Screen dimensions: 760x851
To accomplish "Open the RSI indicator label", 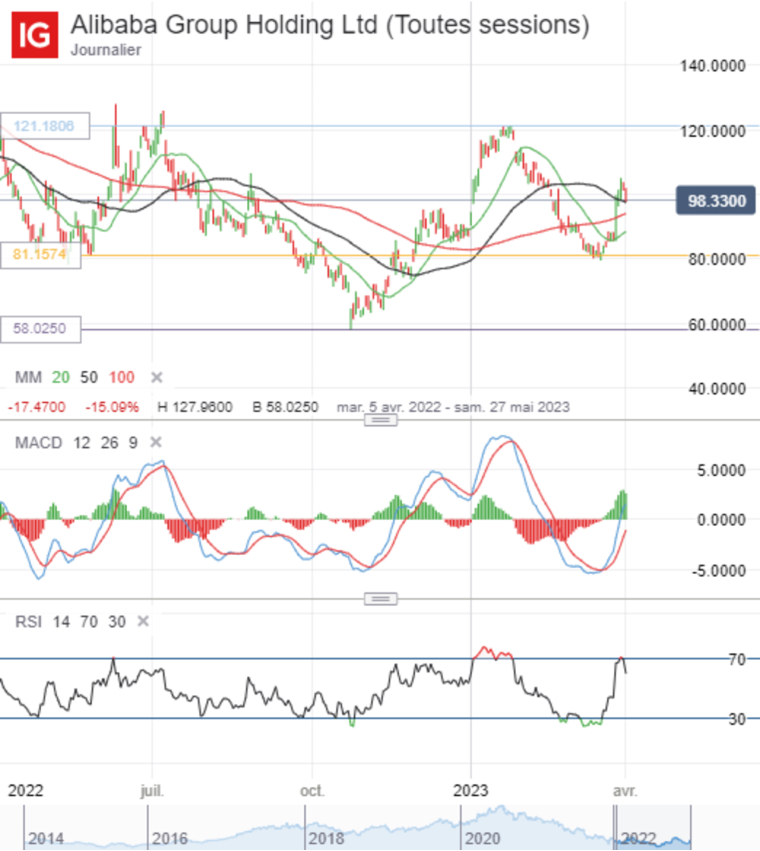I will [28, 621].
